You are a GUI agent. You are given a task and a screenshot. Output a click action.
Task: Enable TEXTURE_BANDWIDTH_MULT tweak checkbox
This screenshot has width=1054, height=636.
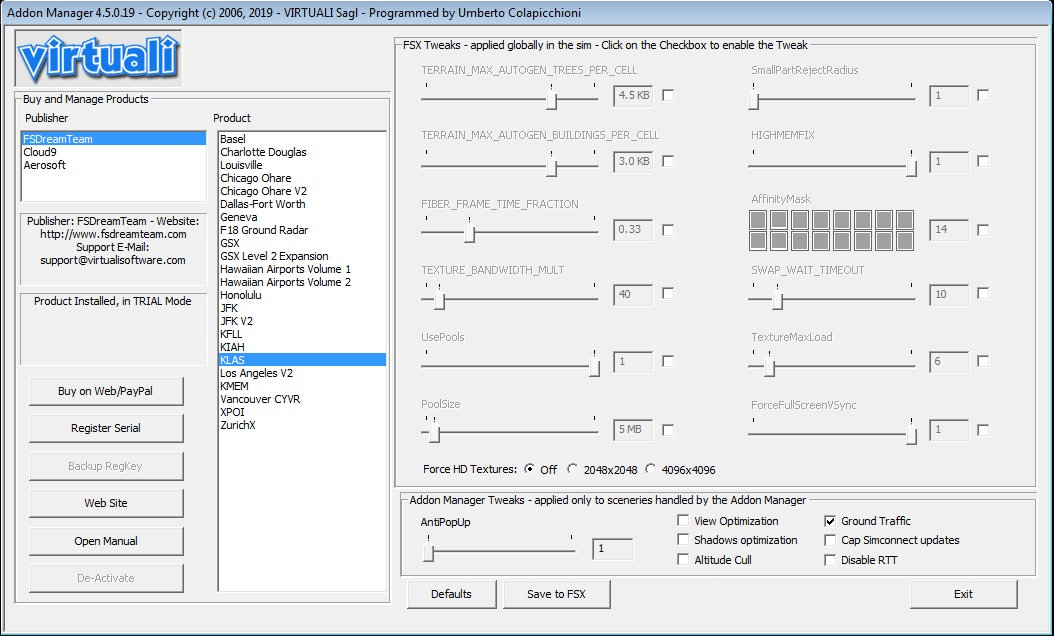click(668, 293)
